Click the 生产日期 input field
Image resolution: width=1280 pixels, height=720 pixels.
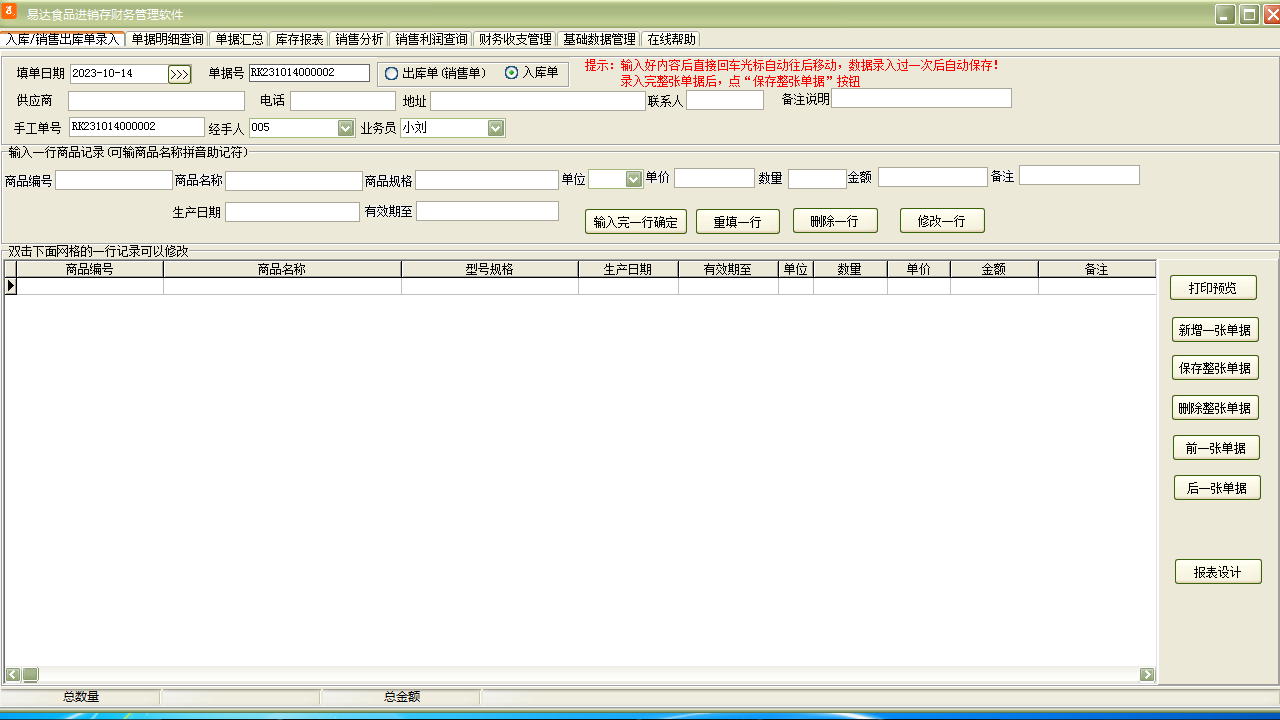pos(292,212)
